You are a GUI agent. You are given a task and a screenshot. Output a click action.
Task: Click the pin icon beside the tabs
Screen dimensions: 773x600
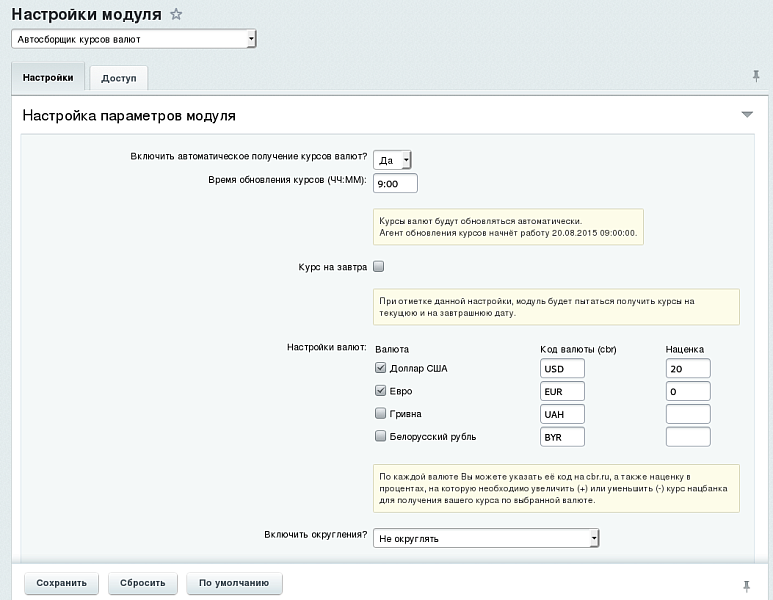(755, 76)
